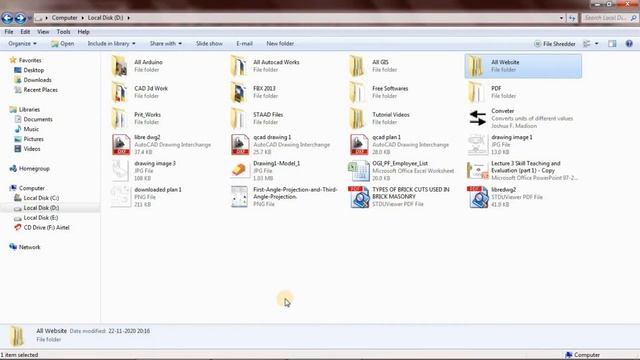Start the Slide show
This screenshot has width=640, height=360.
[x=209, y=43]
